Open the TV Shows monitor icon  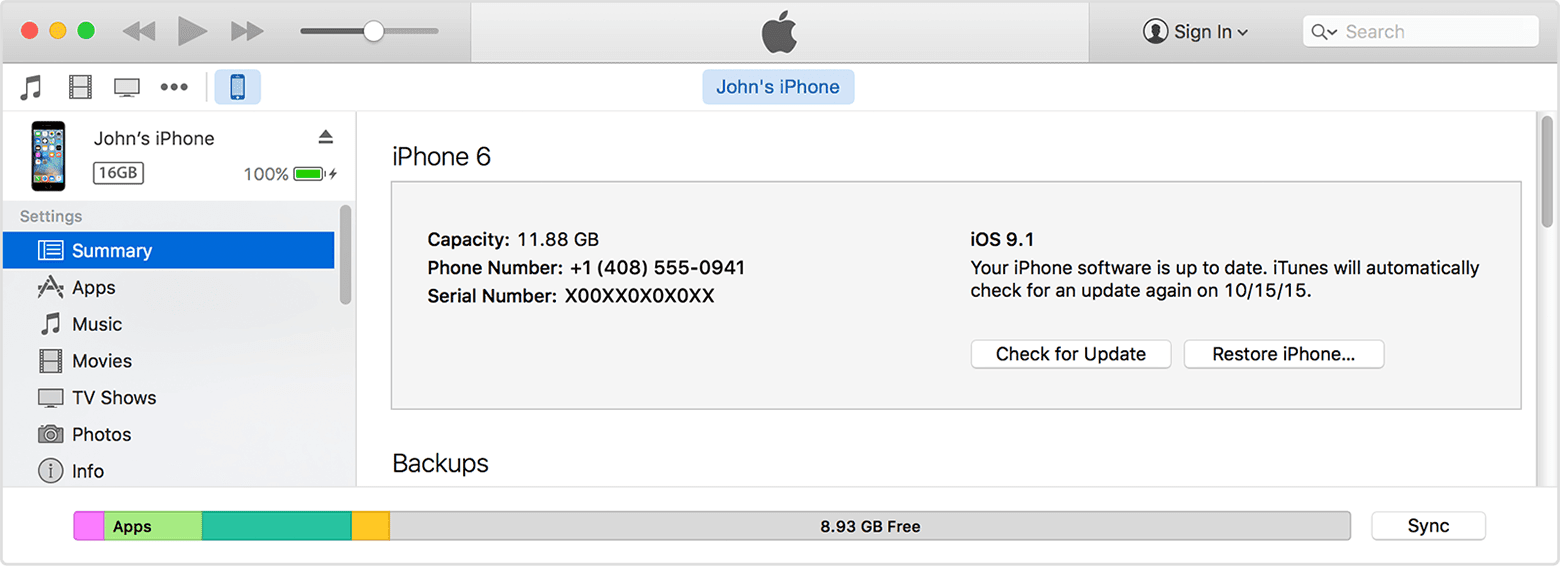click(x=127, y=88)
